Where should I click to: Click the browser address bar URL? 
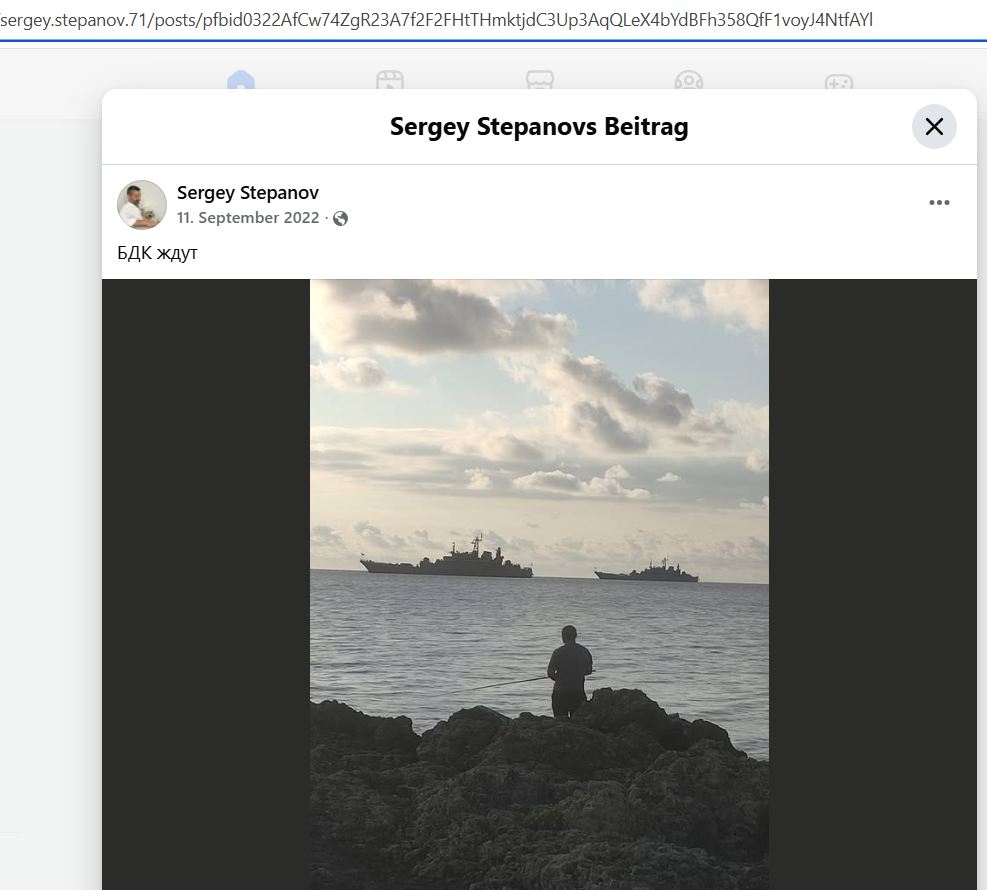(x=437, y=20)
